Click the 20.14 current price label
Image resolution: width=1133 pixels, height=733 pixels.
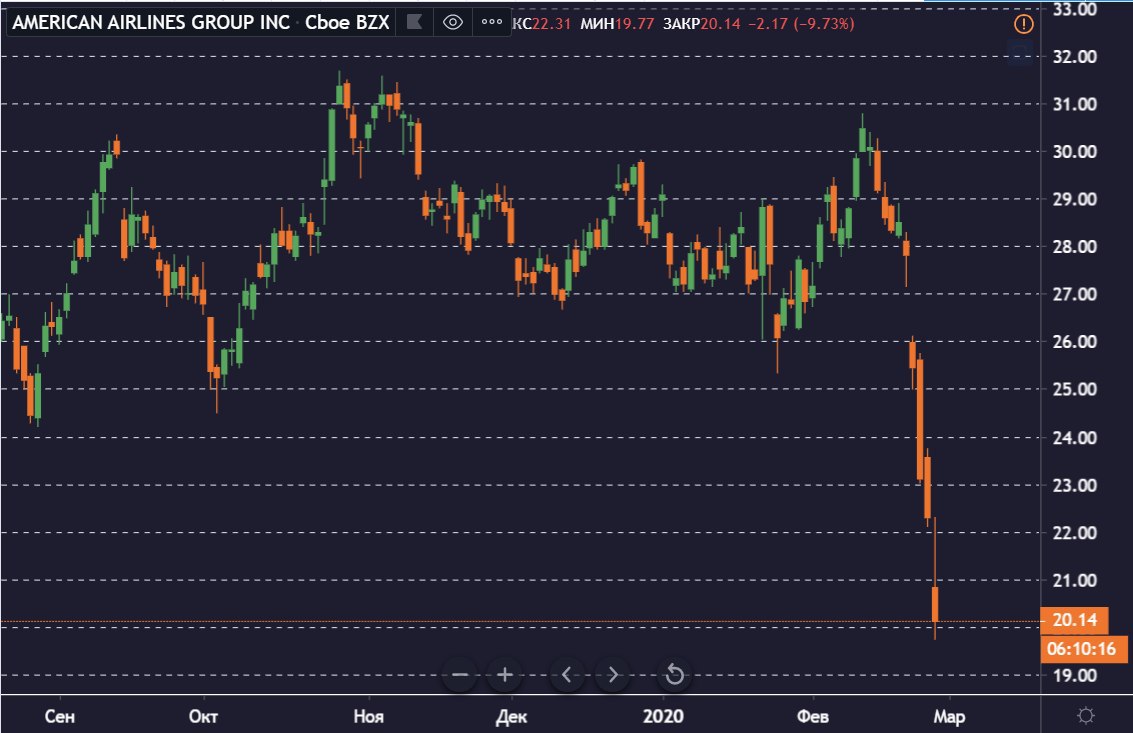(x=1074, y=620)
